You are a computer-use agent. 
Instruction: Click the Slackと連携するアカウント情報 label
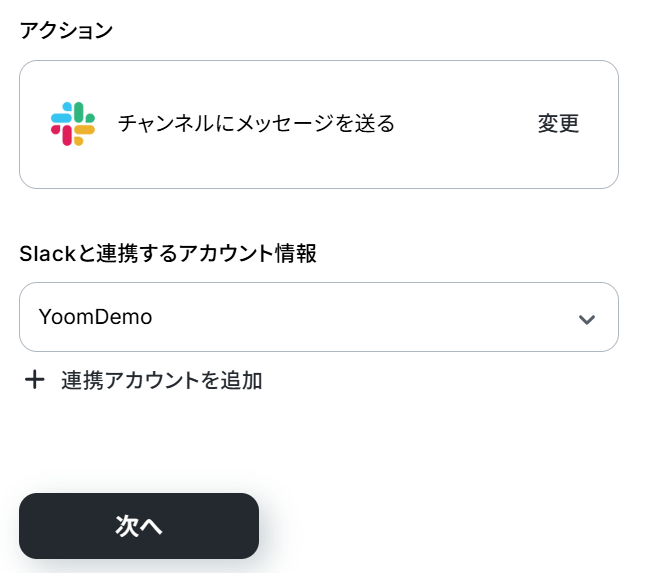168,254
